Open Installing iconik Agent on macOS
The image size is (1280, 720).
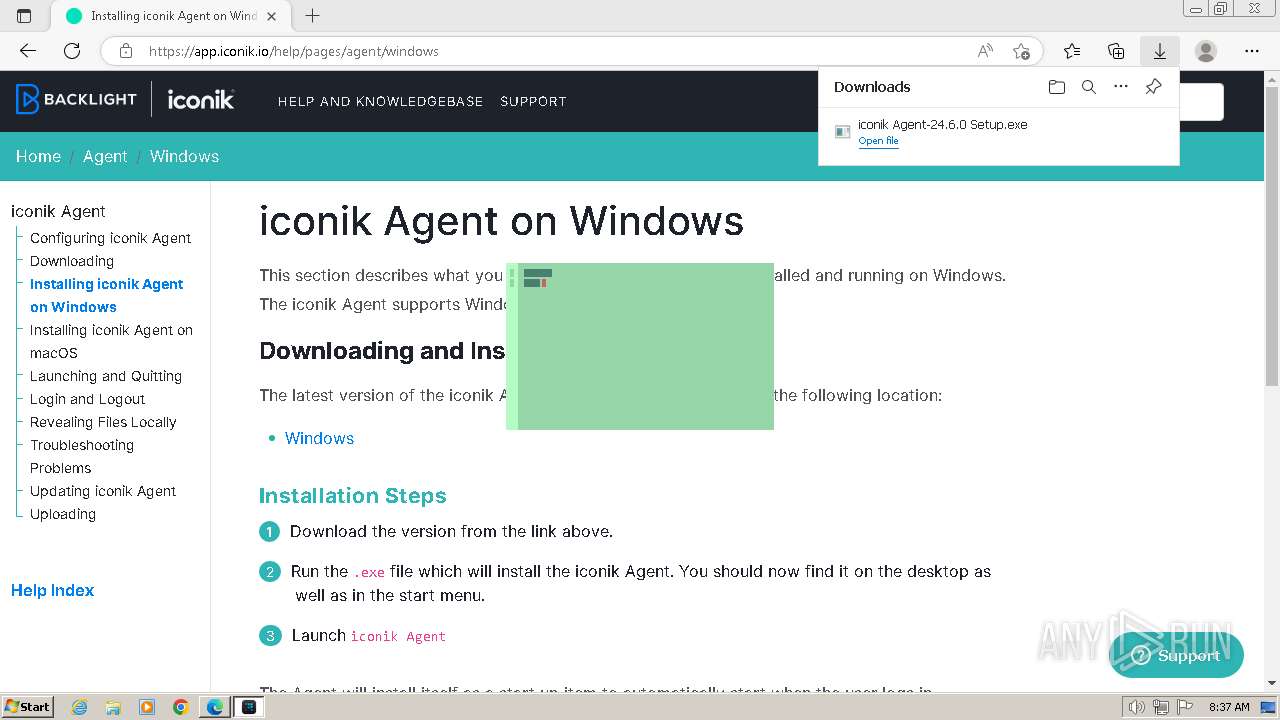(111, 341)
